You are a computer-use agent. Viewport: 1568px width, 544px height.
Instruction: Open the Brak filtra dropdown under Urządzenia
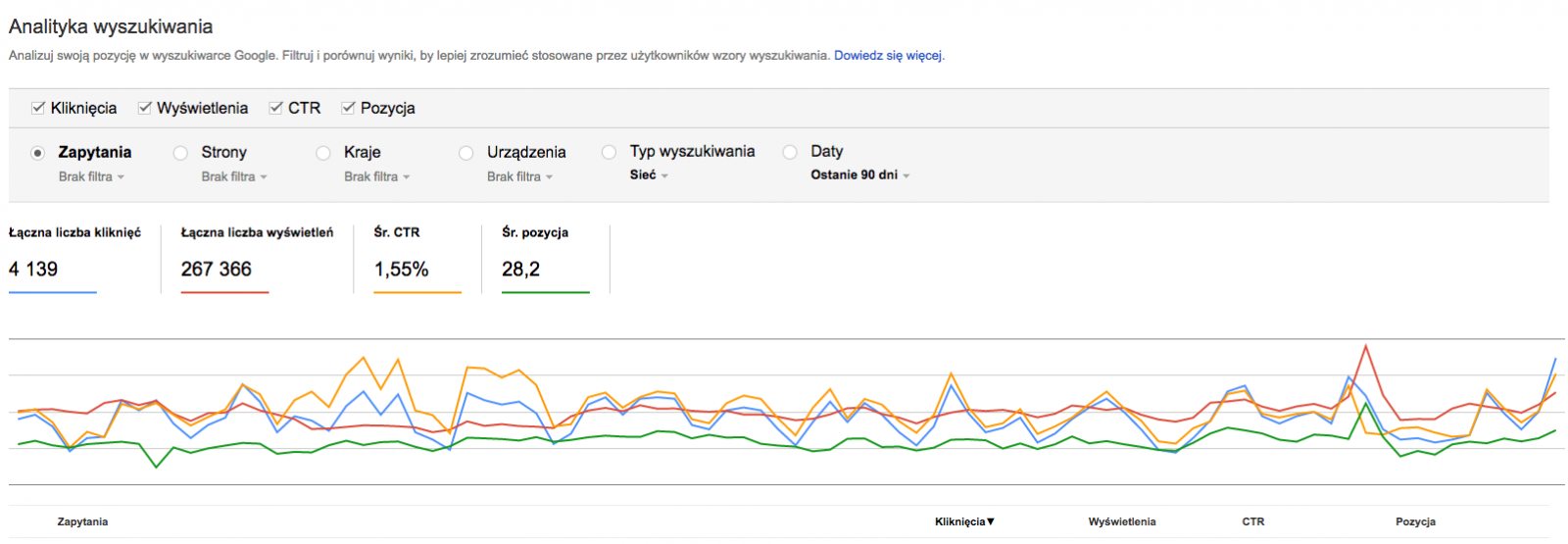520,176
